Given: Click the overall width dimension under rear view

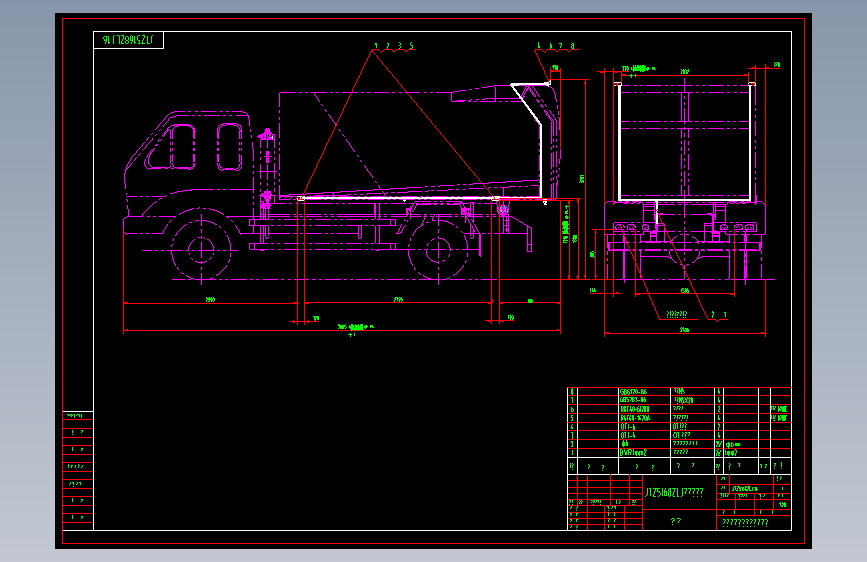Looking at the screenshot, I should (685, 330).
